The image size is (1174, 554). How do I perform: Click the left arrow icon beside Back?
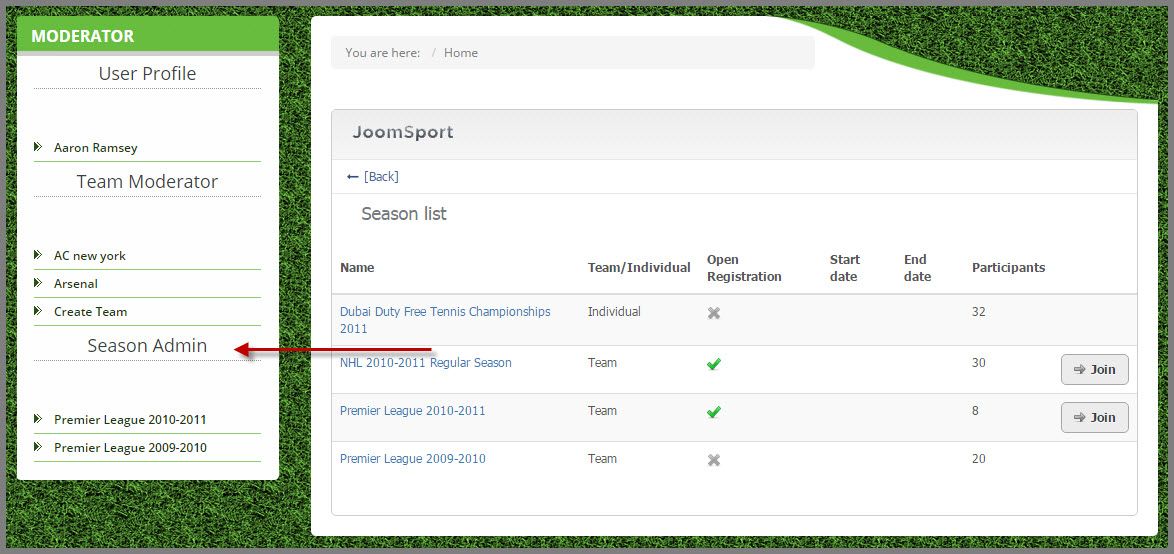pos(353,177)
